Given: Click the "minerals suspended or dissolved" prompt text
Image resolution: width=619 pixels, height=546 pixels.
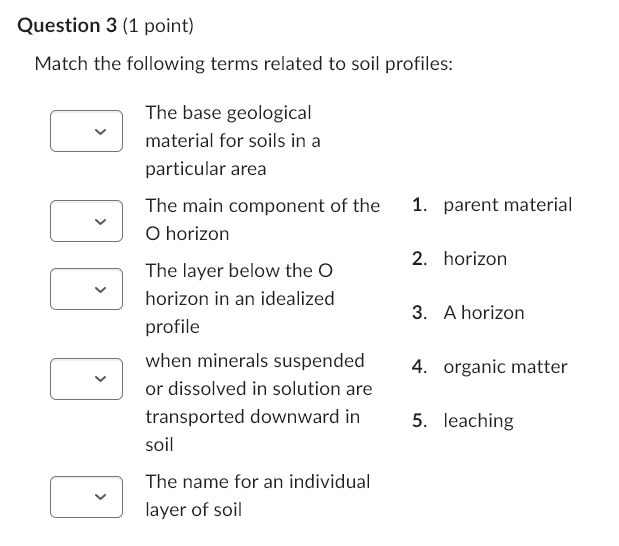Looking at the screenshot, I should [258, 401].
